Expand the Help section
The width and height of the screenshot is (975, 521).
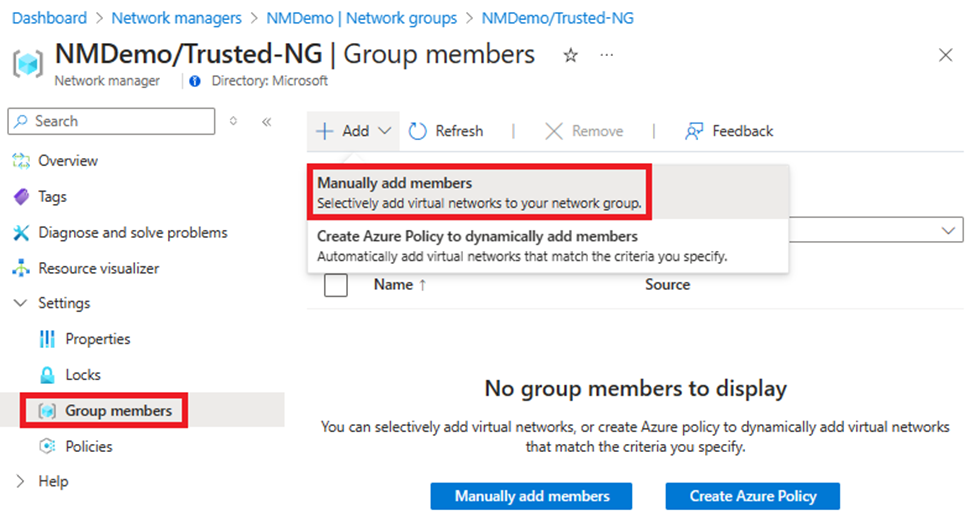pos(21,481)
